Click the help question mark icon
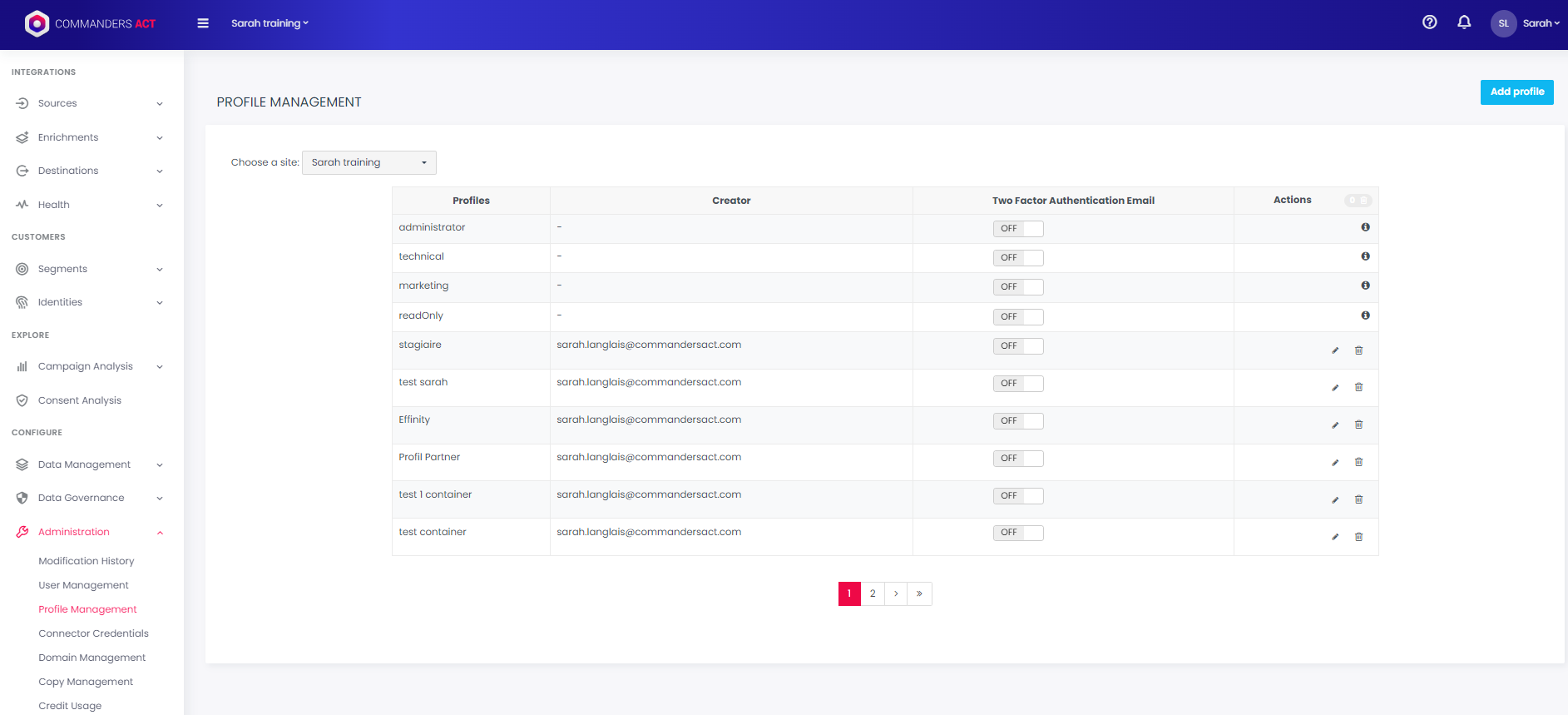 pos(1429,22)
